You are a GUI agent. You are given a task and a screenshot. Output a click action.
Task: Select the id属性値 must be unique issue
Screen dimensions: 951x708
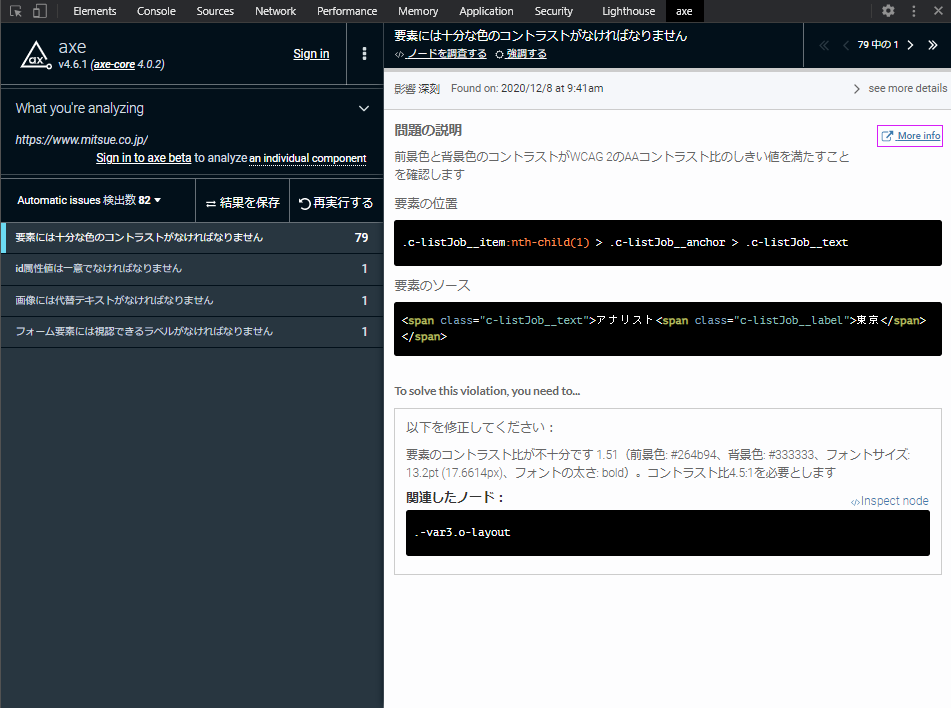click(x=192, y=269)
